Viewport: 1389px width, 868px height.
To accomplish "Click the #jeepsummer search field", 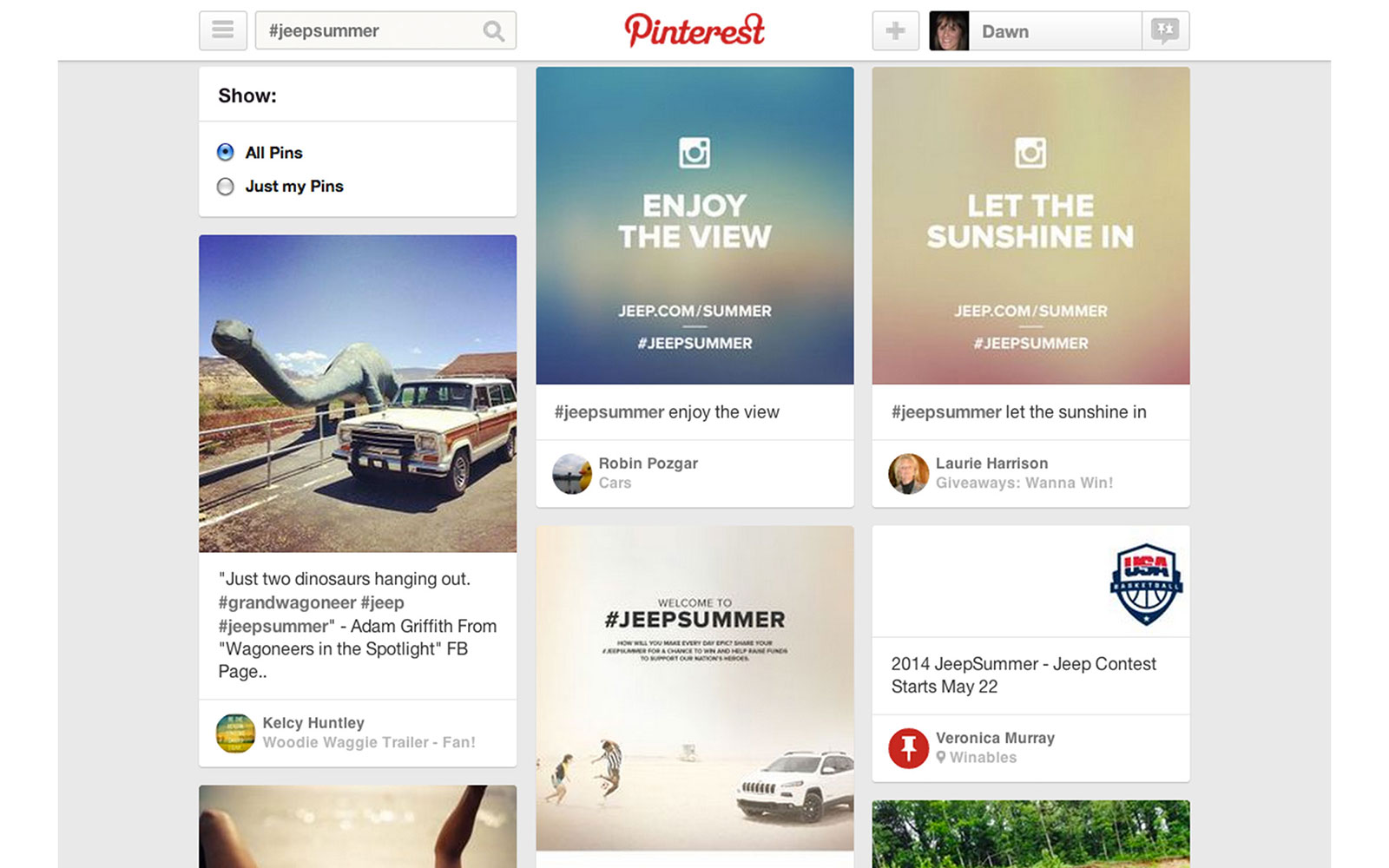I will click(385, 30).
